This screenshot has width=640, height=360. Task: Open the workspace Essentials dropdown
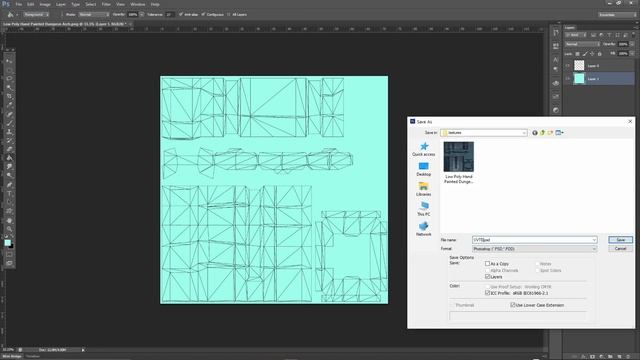617,14
